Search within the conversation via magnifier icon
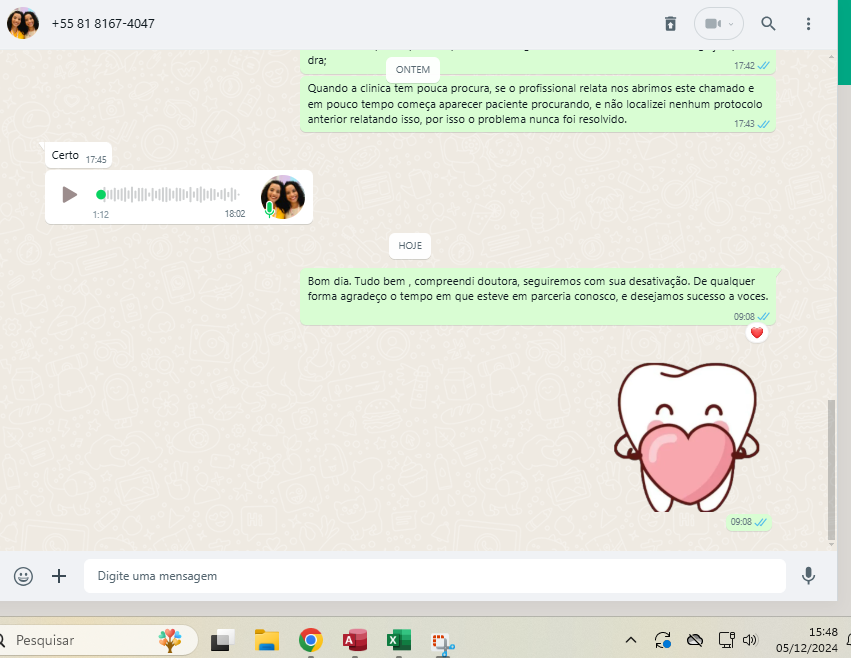Viewport: 851px width, 658px height. (x=768, y=24)
